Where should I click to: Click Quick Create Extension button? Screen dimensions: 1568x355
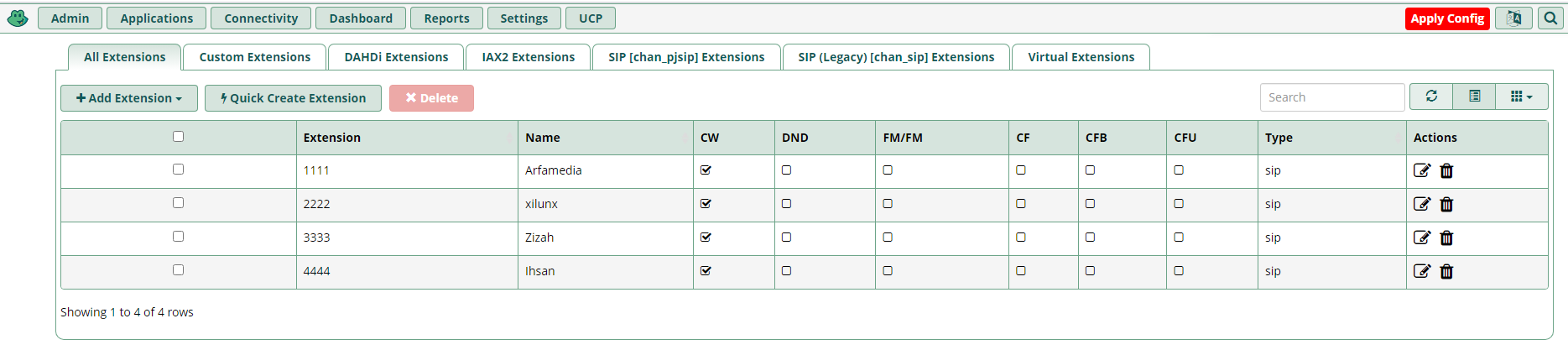(x=293, y=98)
